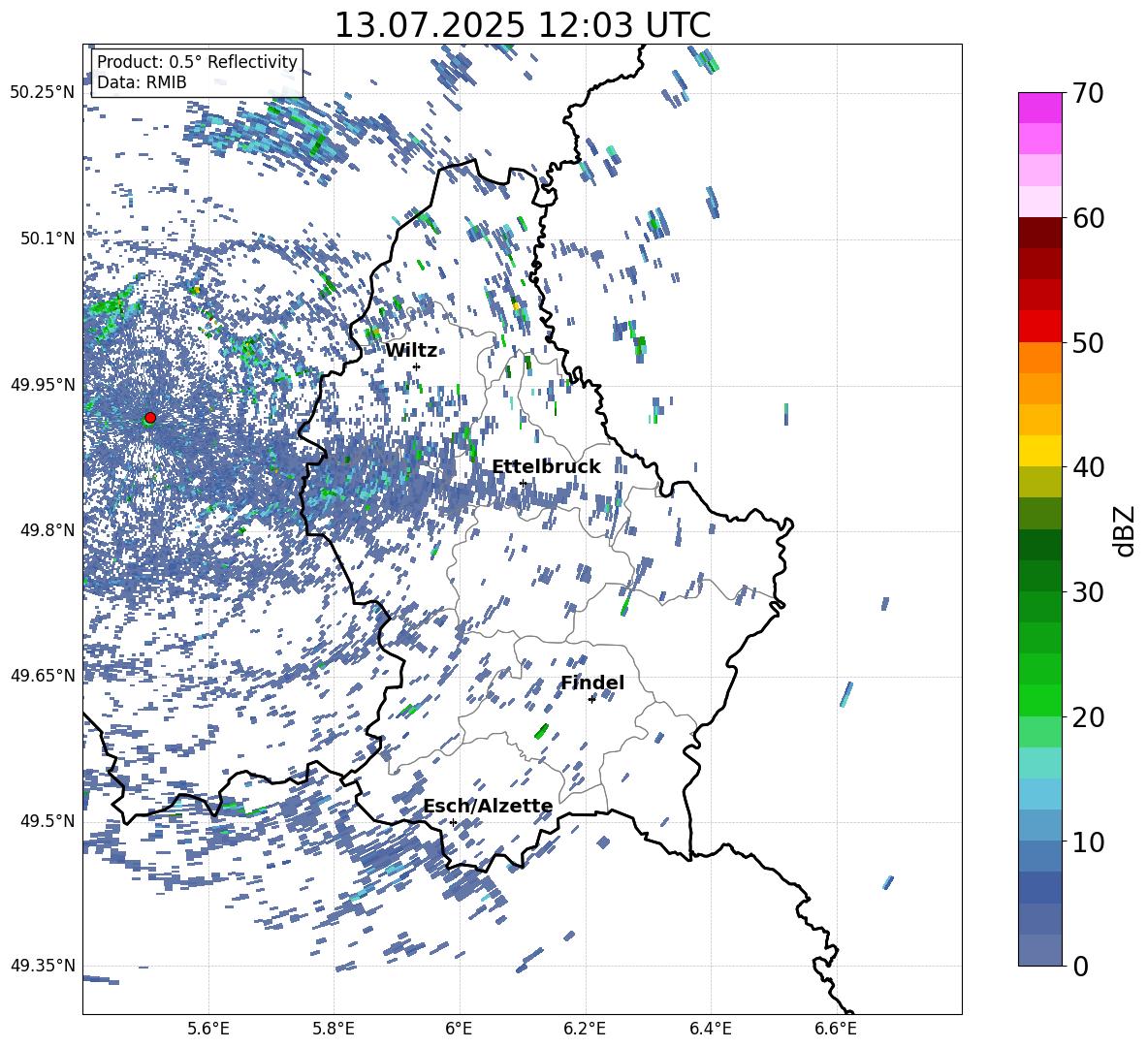Click the Esch/Alzette station cross marker
Viewport: 1148px width, 1048px height.
(x=453, y=822)
